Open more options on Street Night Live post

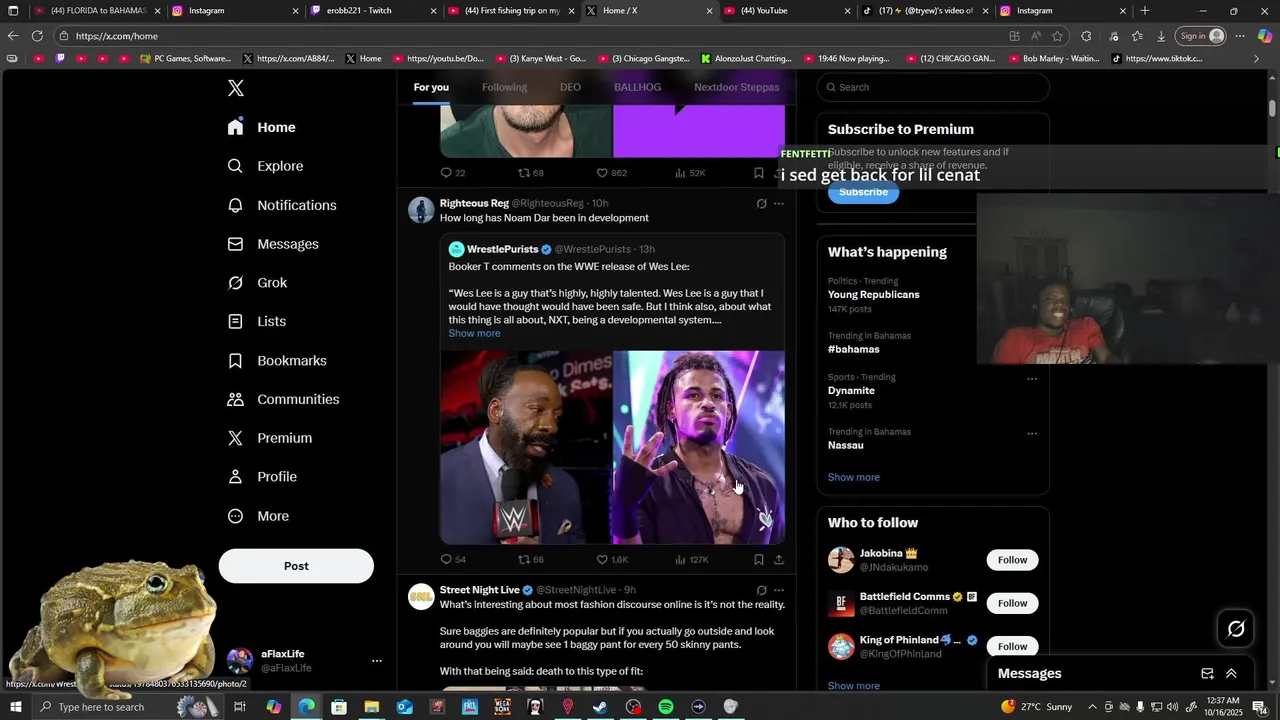coord(779,591)
